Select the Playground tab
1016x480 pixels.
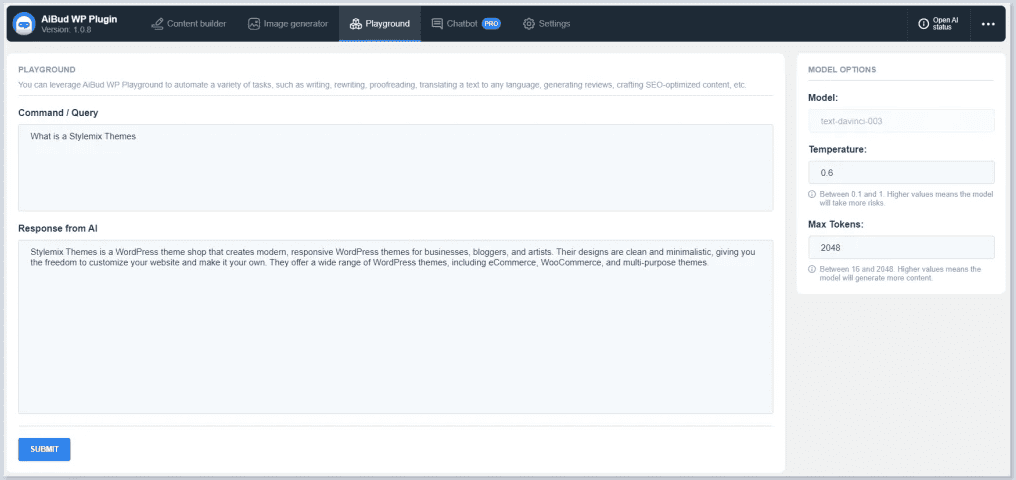coord(380,24)
